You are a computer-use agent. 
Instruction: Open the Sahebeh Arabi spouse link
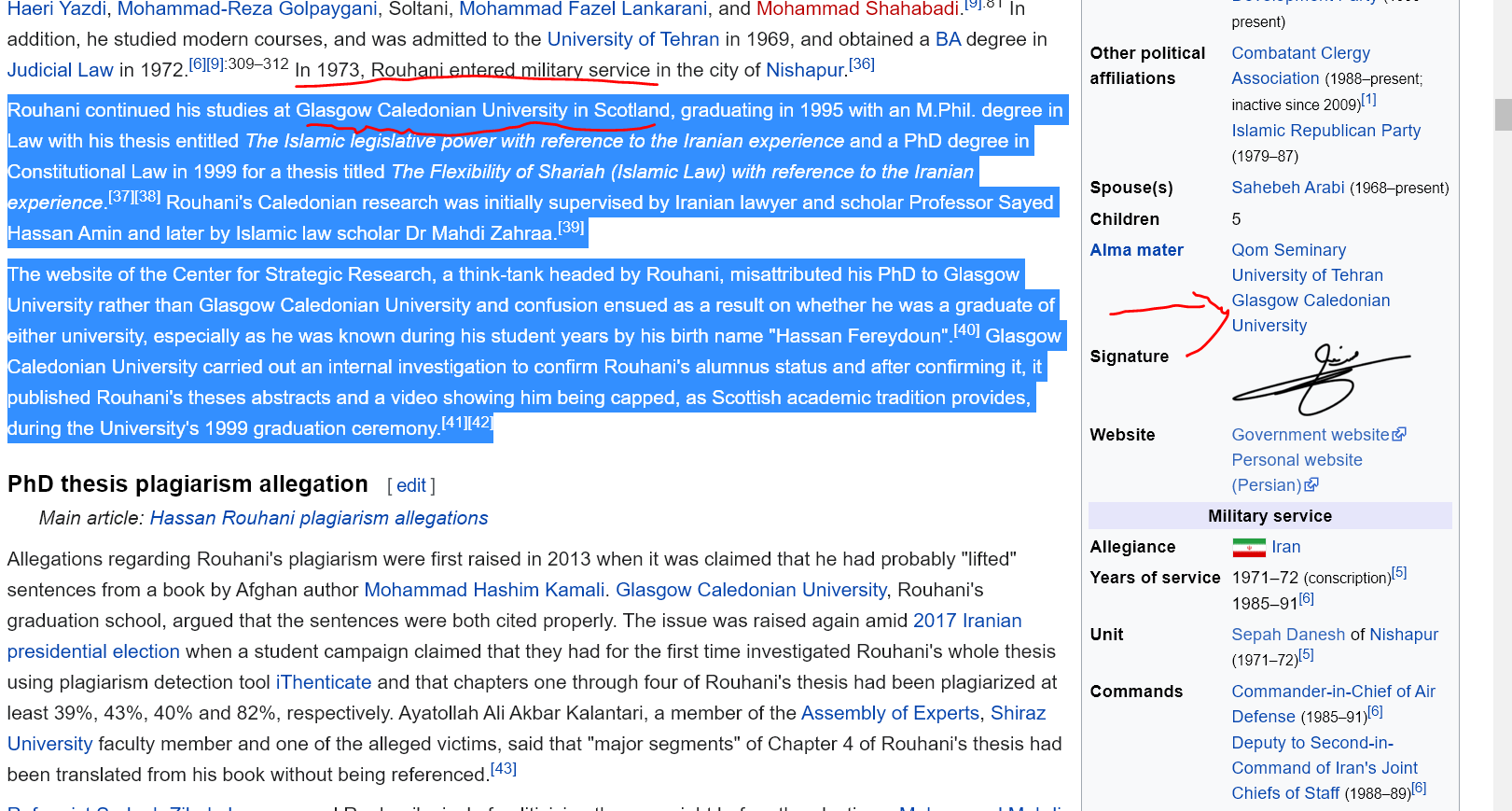(x=1288, y=188)
